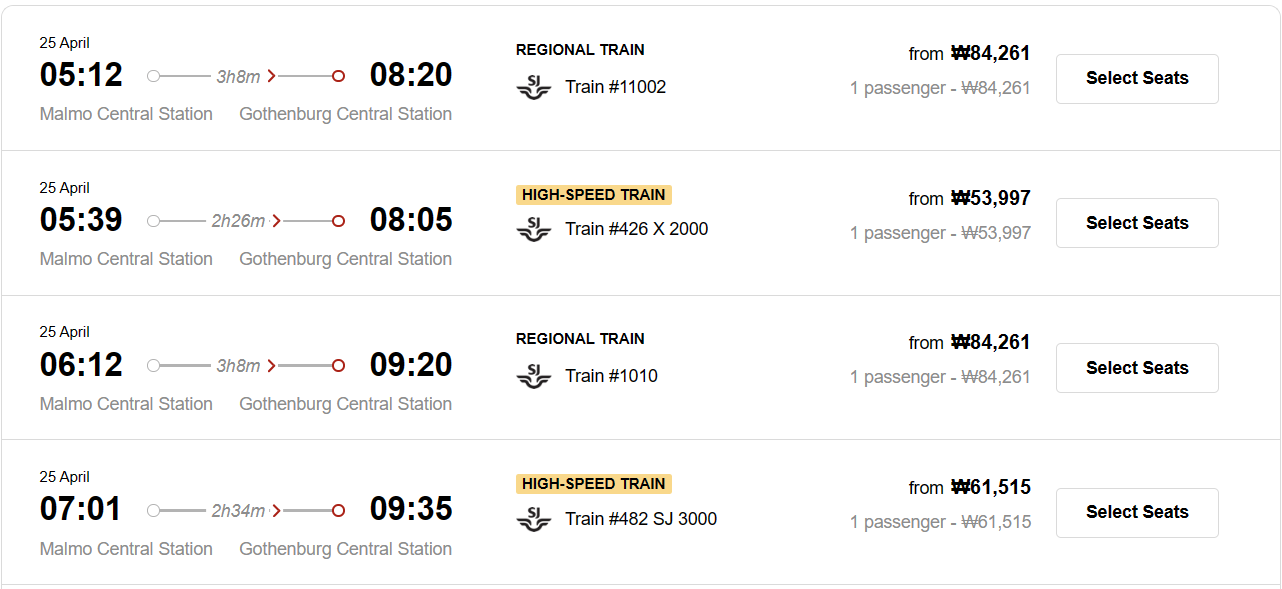1282x589 pixels.
Task: Click SJ logo beside Train #11002
Action: [534, 88]
